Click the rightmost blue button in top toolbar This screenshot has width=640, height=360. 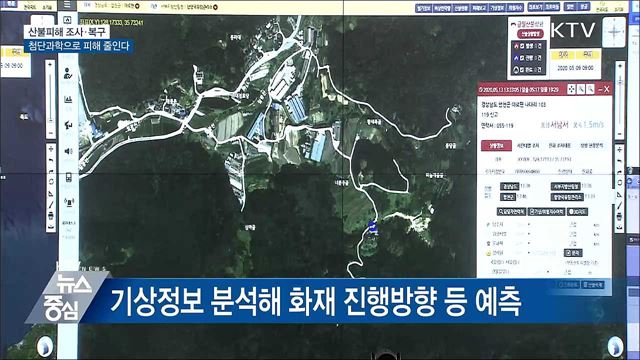[x=584, y=7]
